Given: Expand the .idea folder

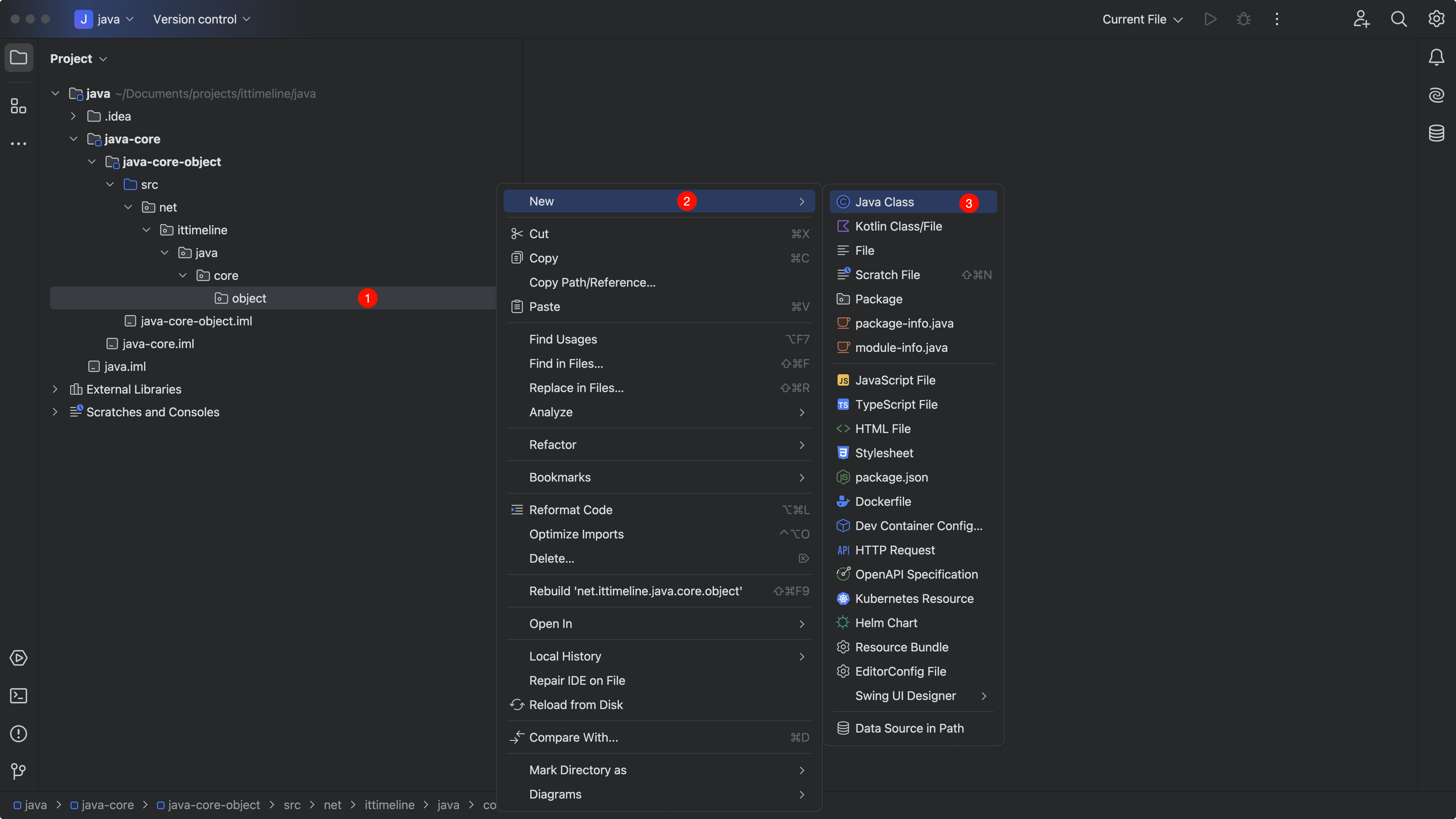Looking at the screenshot, I should click(x=74, y=116).
